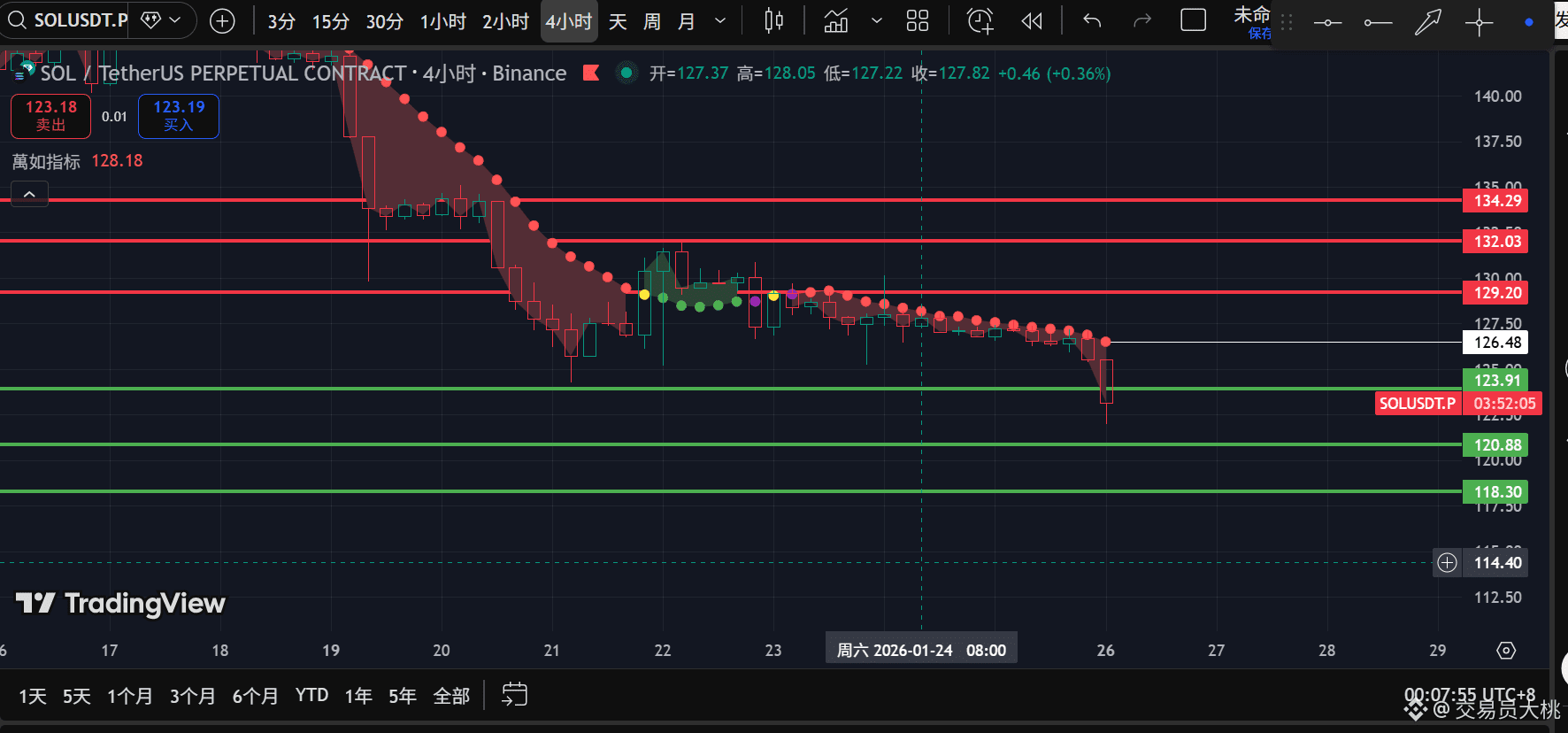Set range to 6个月
1568x733 pixels.
point(256,696)
